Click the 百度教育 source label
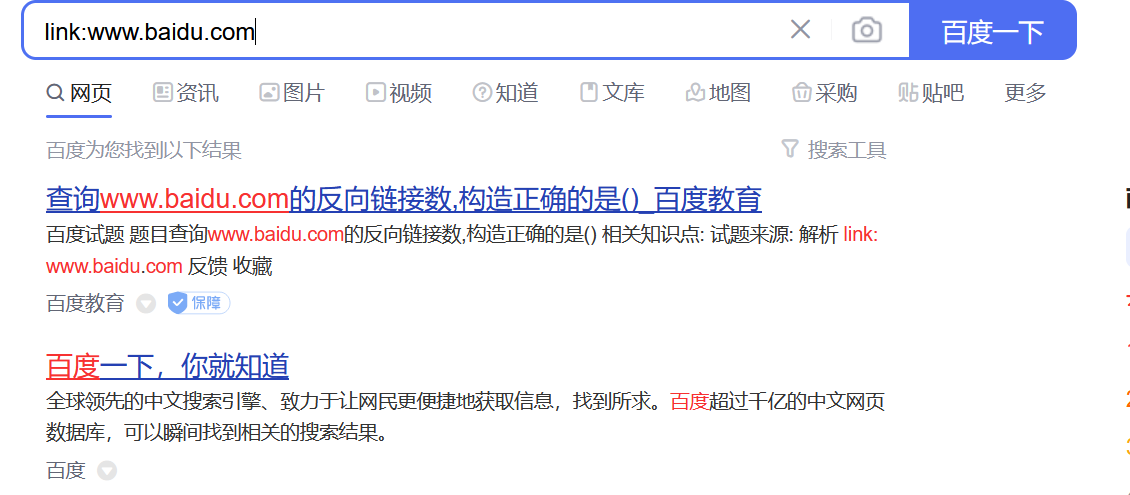 click(85, 303)
